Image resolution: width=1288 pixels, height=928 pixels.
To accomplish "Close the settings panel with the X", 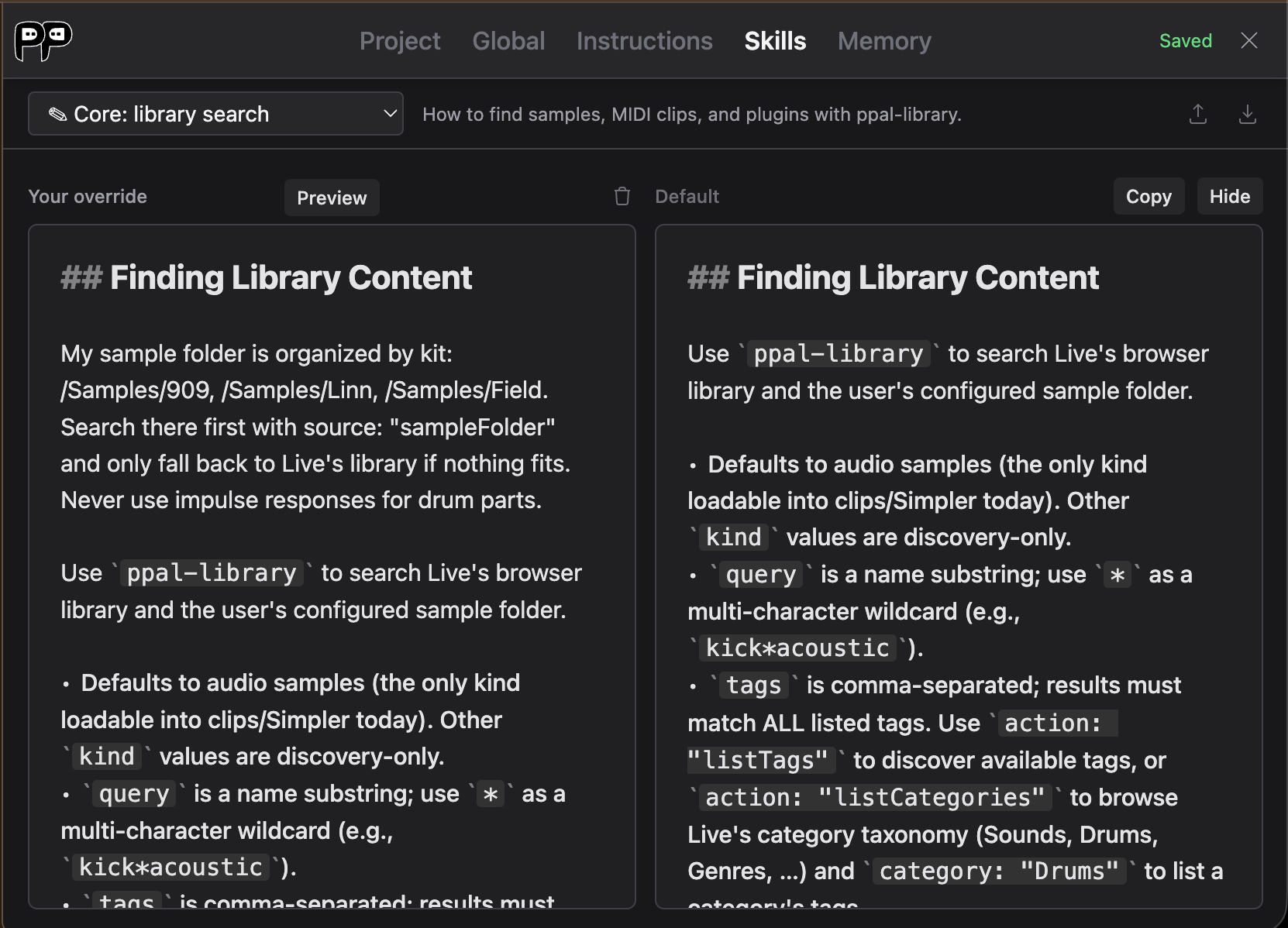I will coord(1249,40).
